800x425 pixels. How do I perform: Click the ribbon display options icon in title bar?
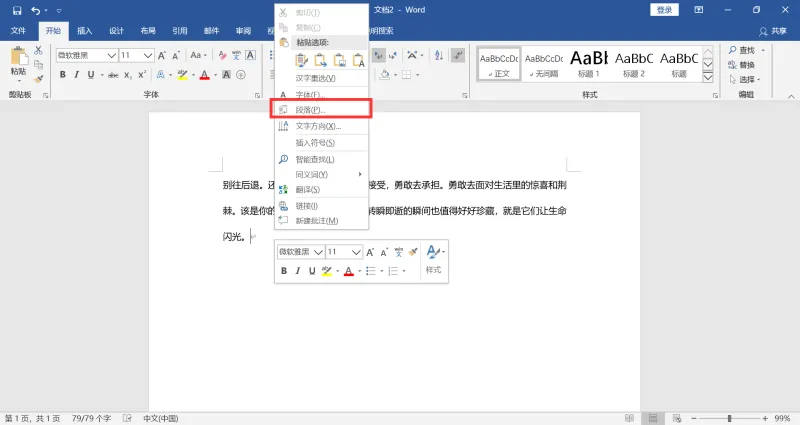(x=698, y=10)
